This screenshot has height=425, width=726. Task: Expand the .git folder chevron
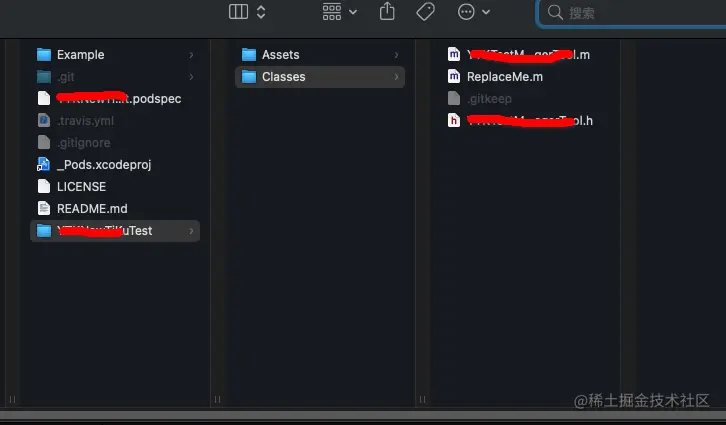click(191, 77)
